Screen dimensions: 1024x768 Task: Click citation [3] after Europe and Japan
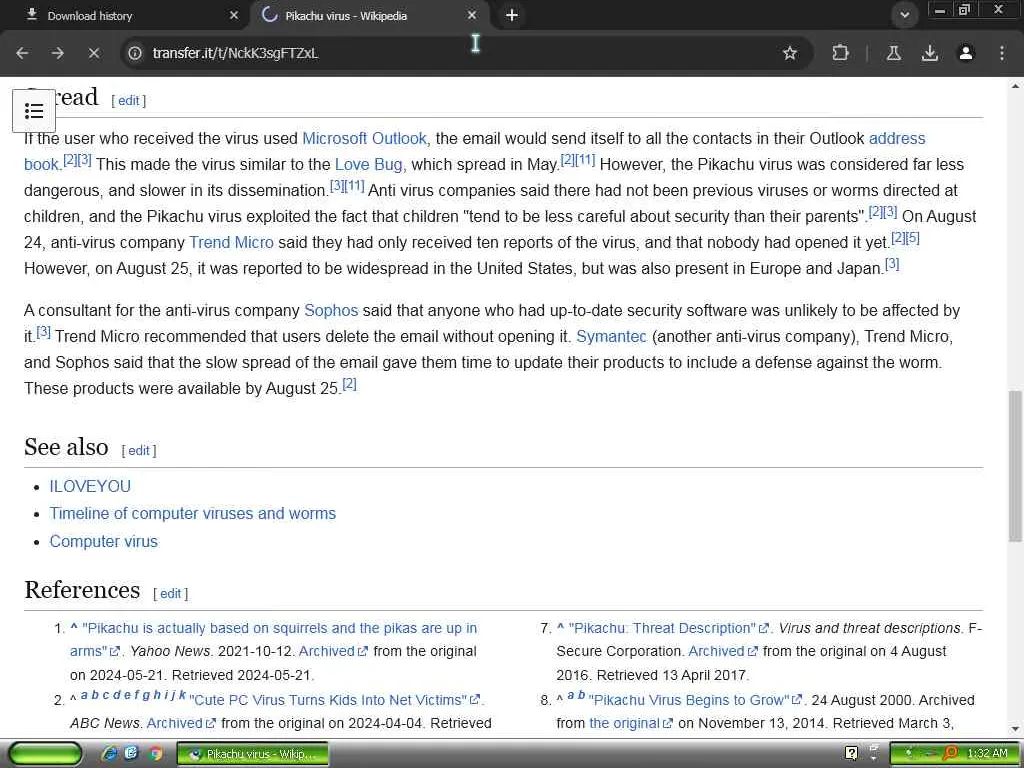pyautogui.click(x=892, y=264)
